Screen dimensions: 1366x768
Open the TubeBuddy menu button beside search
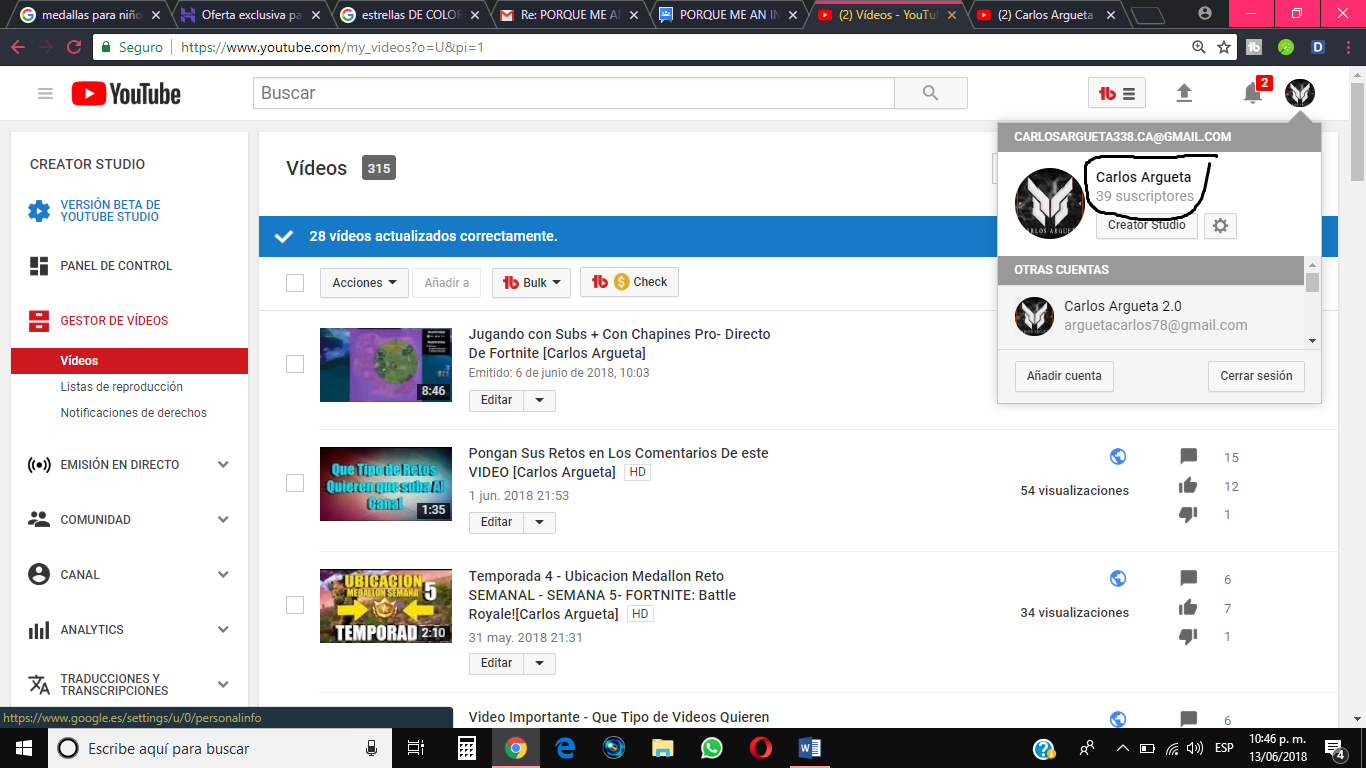pos(1117,94)
